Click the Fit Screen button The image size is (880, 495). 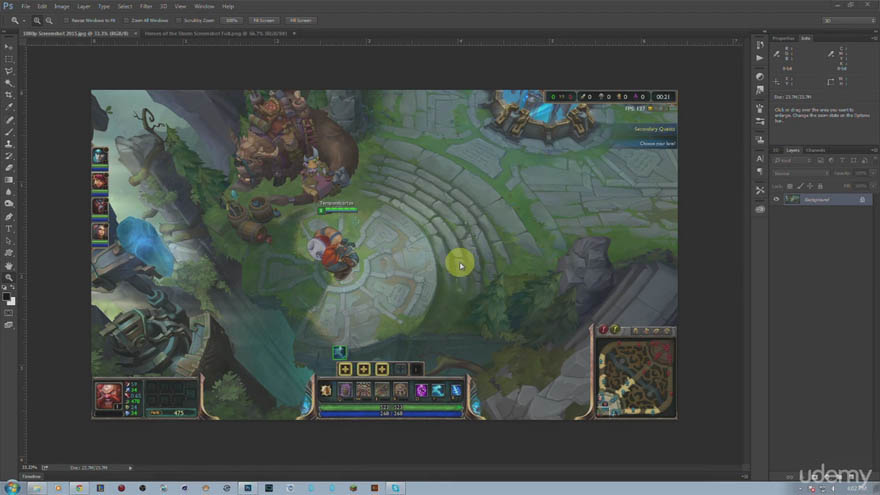[264, 21]
